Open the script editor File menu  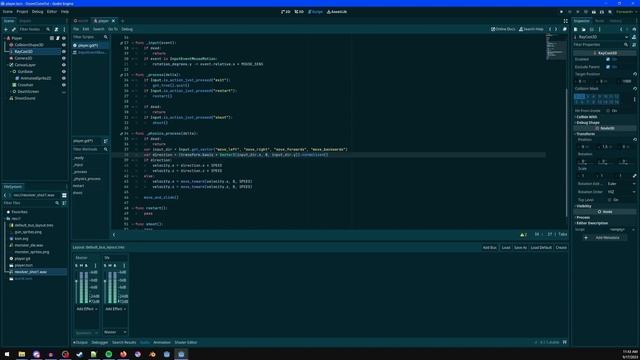click(76, 29)
